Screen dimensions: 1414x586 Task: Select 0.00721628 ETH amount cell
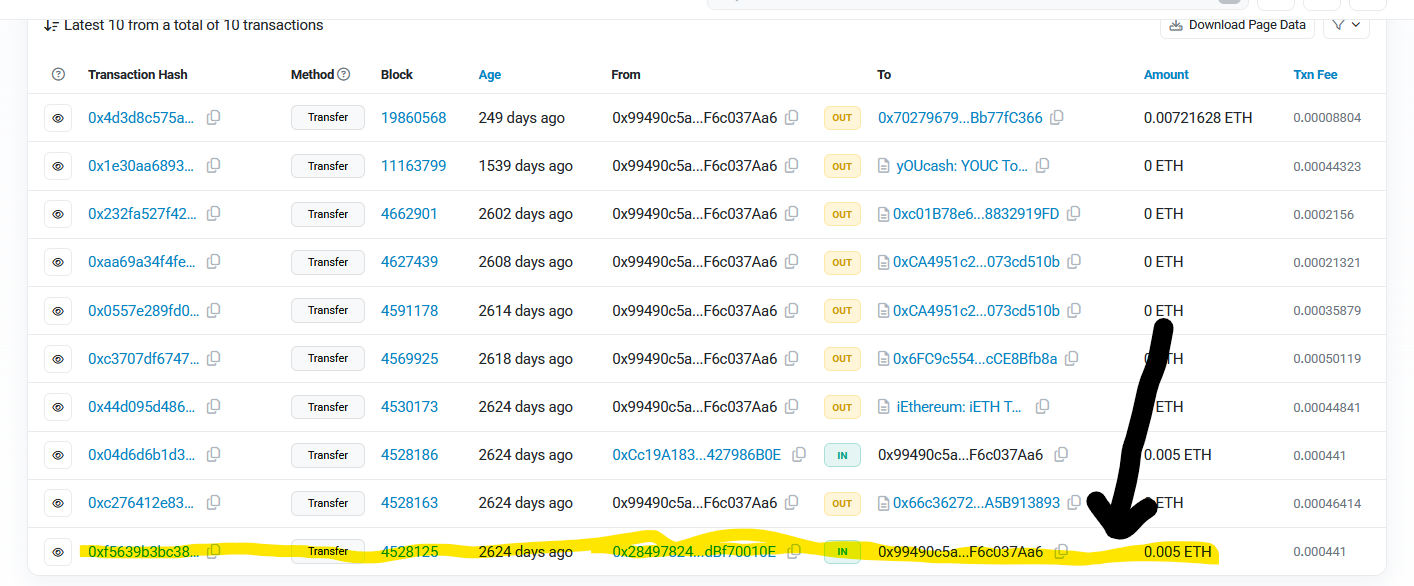click(x=1198, y=118)
